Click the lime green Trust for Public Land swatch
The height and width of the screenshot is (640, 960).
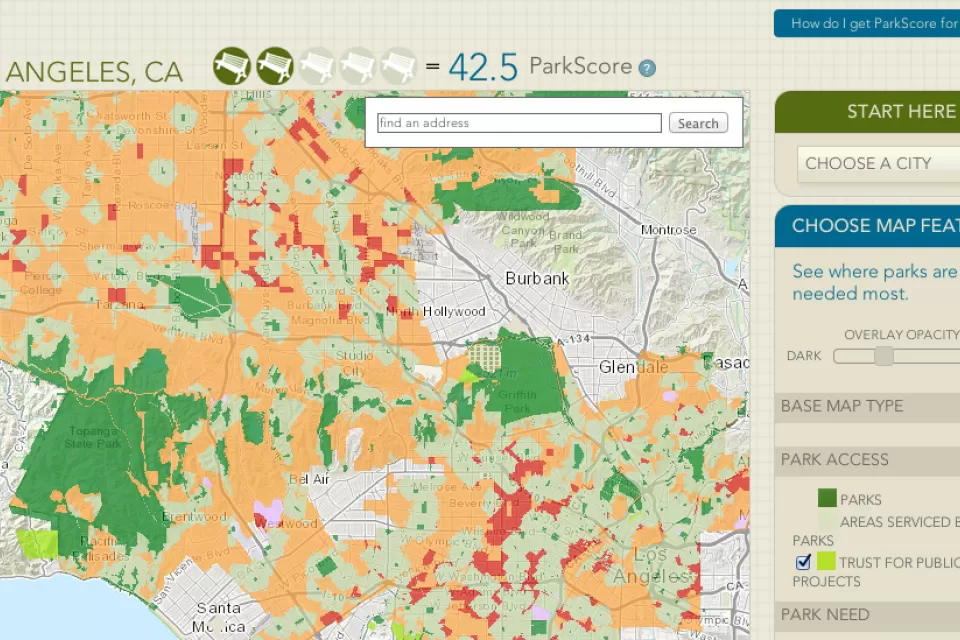(826, 560)
